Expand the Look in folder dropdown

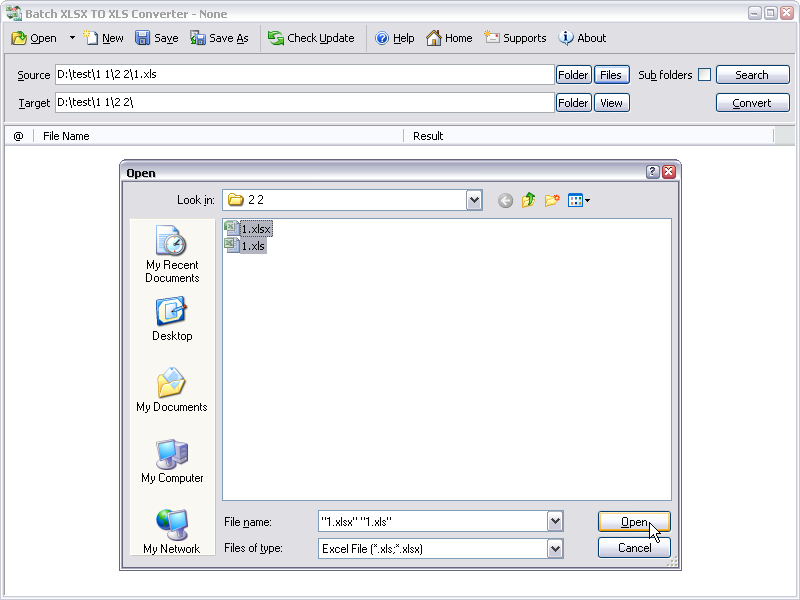[474, 200]
